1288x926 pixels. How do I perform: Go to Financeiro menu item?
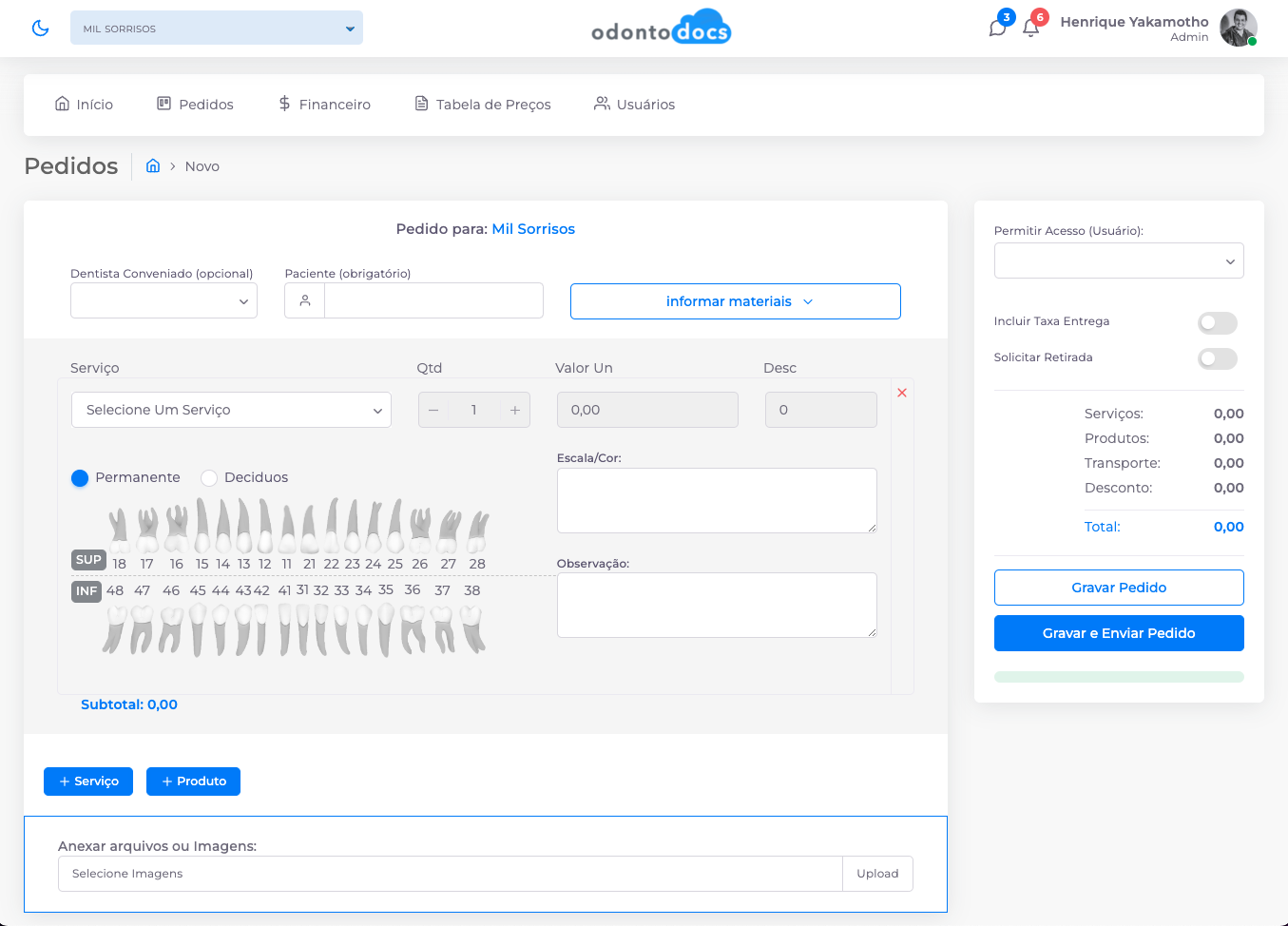pos(324,105)
